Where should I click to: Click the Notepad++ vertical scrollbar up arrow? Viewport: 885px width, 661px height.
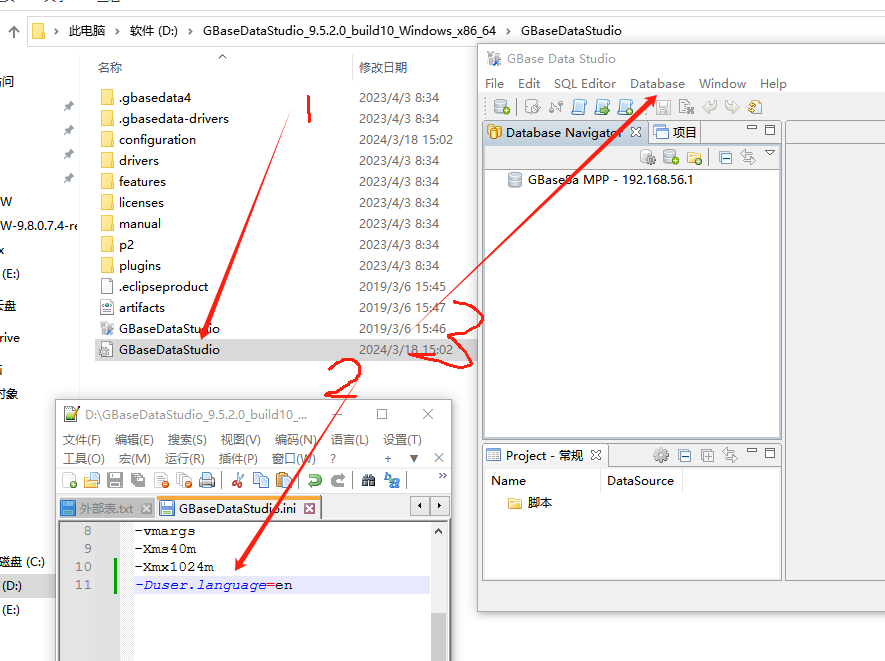tap(439, 531)
